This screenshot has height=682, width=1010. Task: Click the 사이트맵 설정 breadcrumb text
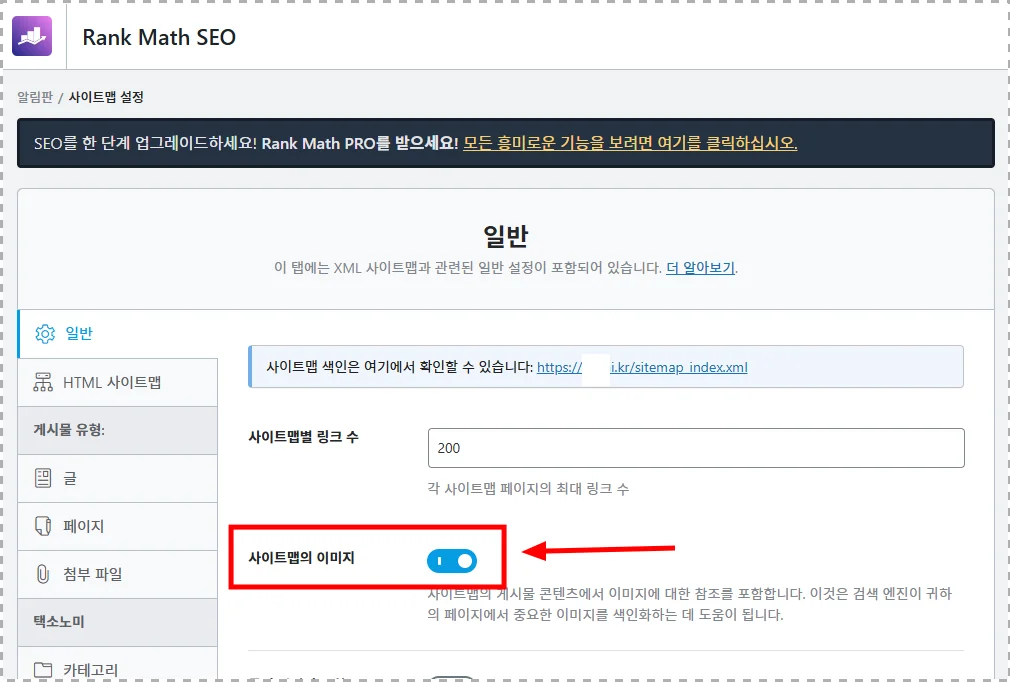106,97
